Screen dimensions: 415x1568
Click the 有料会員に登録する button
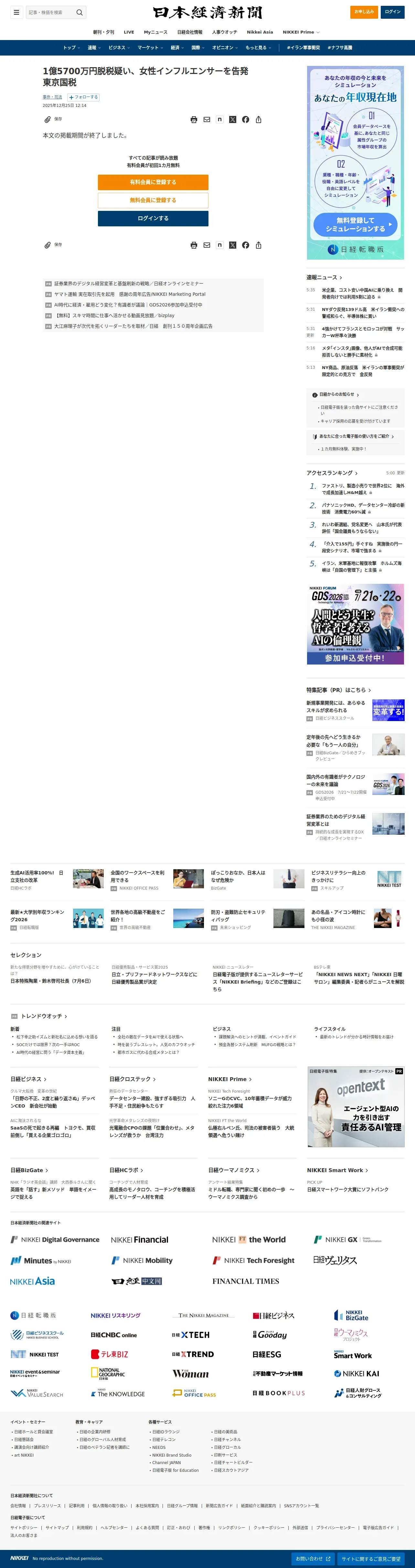(x=153, y=182)
